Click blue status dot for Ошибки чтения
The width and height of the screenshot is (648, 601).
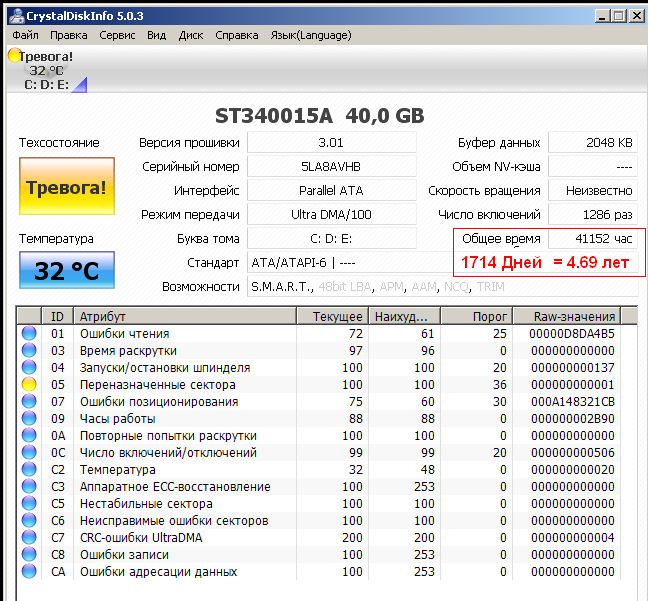tap(29, 333)
